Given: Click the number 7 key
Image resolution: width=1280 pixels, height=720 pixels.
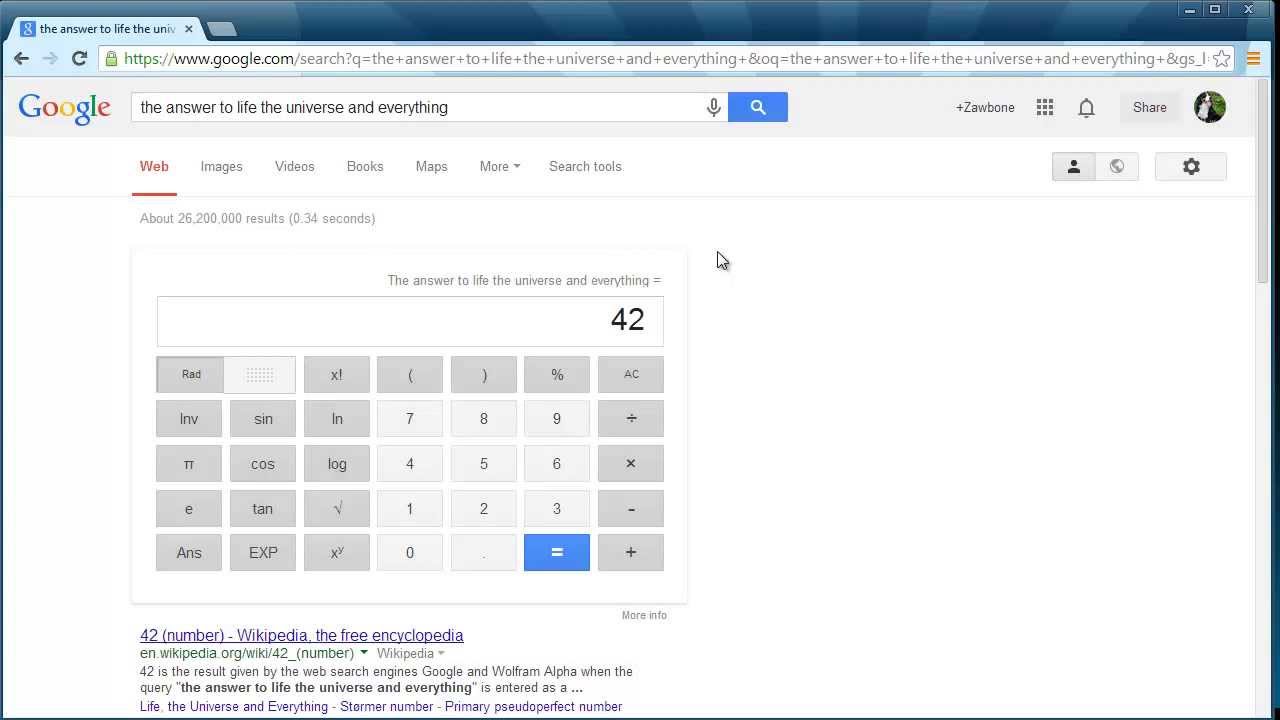Looking at the screenshot, I should 410,419.
